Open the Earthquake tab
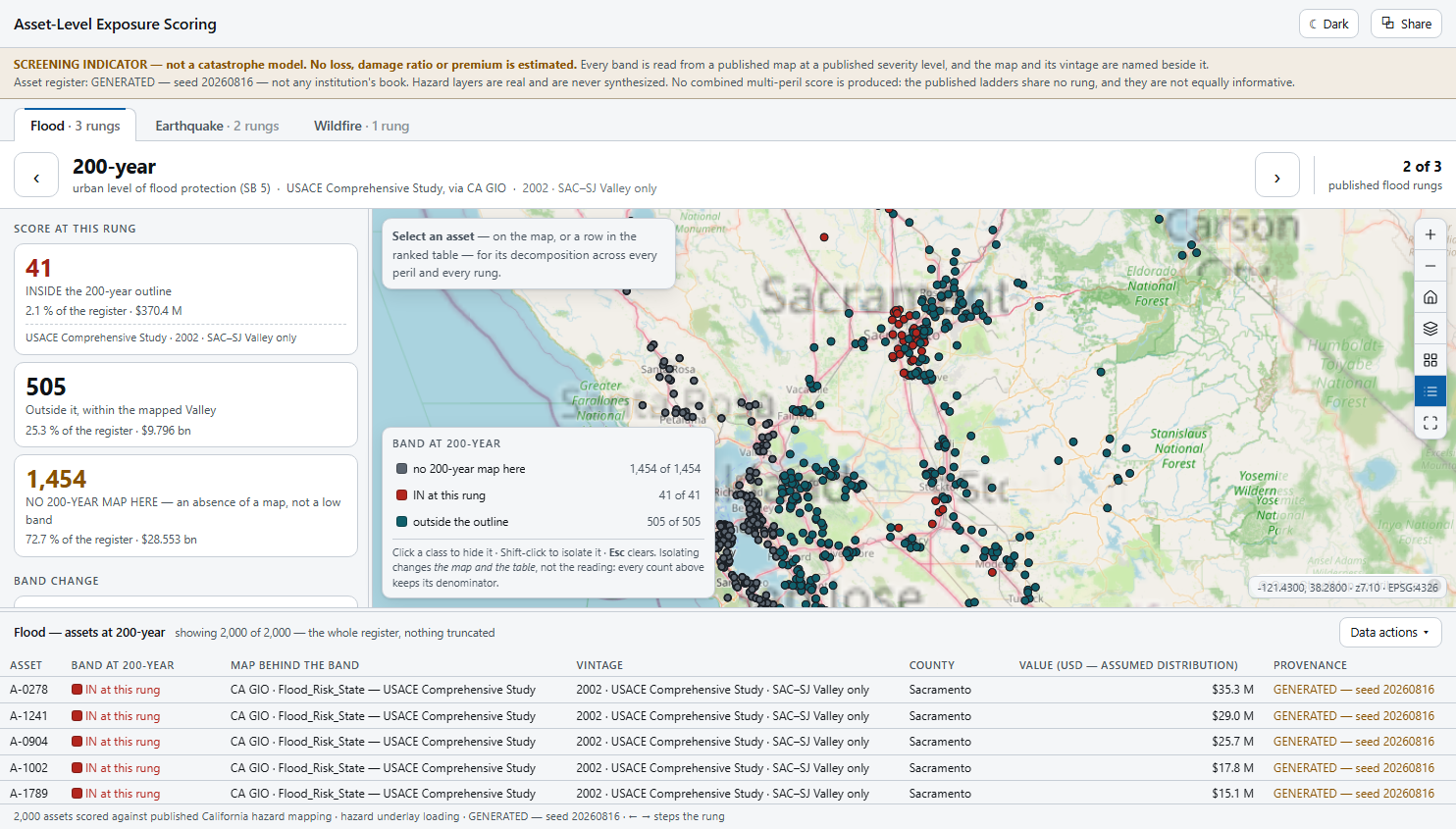1456x829 pixels. (217, 126)
